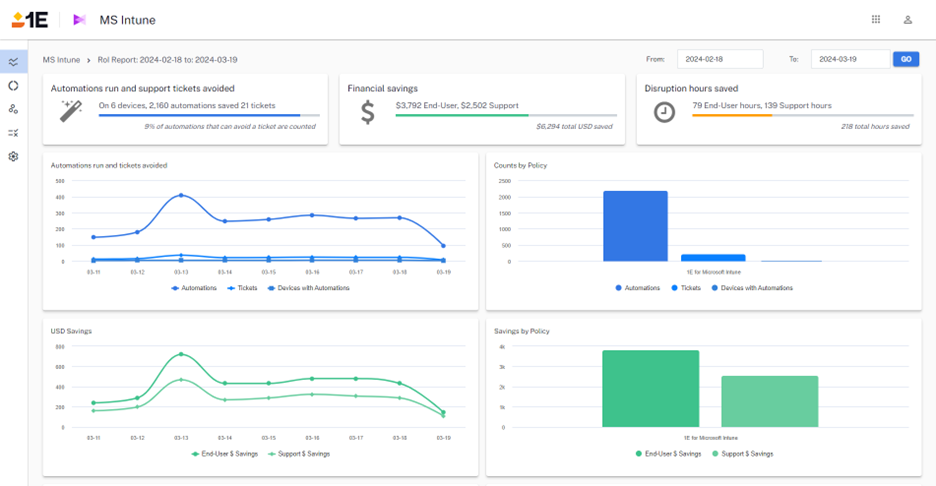
Task: Click the purple MS Intune app icon
Action: (x=79, y=20)
